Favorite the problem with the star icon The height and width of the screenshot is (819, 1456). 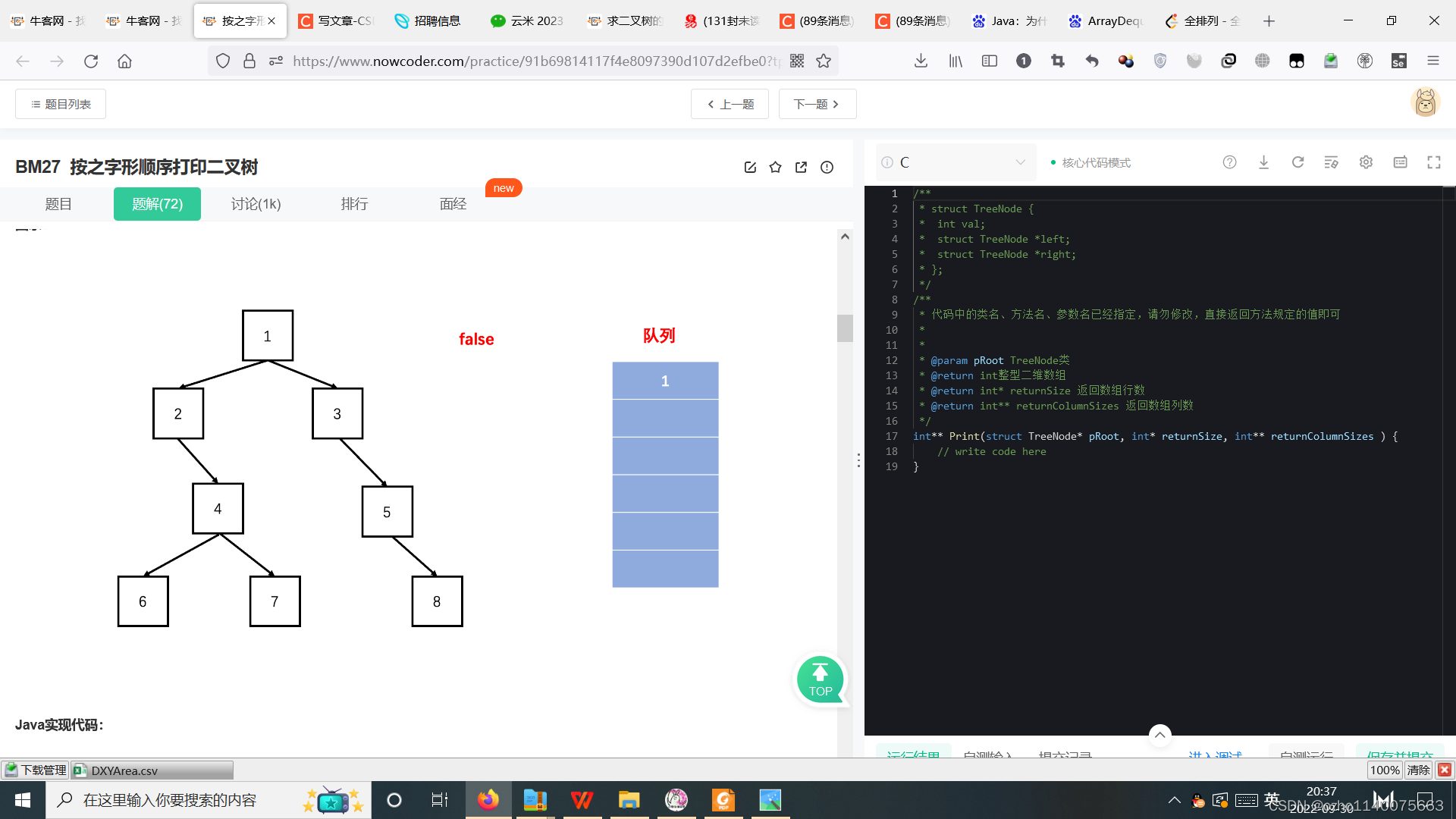tap(775, 168)
